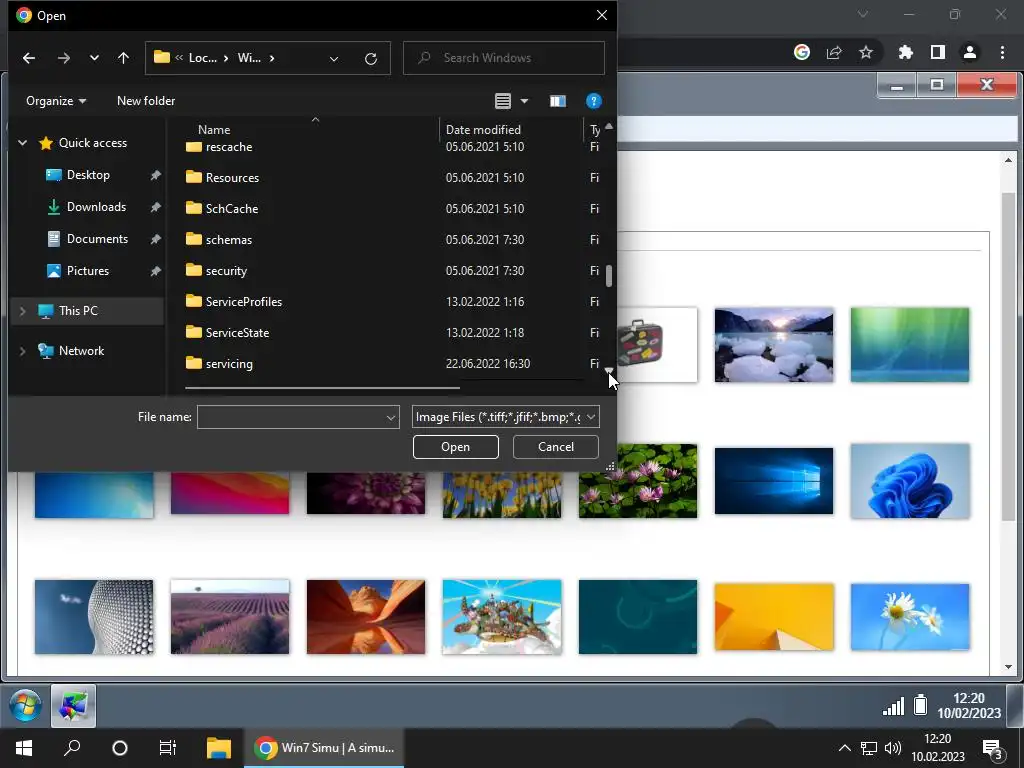This screenshot has height=768, width=1024.
Task: Select Documents in Quick access
Action: click(97, 239)
